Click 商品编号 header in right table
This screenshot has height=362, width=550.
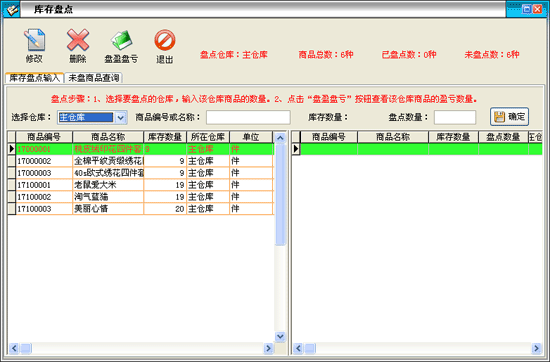pyautogui.click(x=329, y=137)
